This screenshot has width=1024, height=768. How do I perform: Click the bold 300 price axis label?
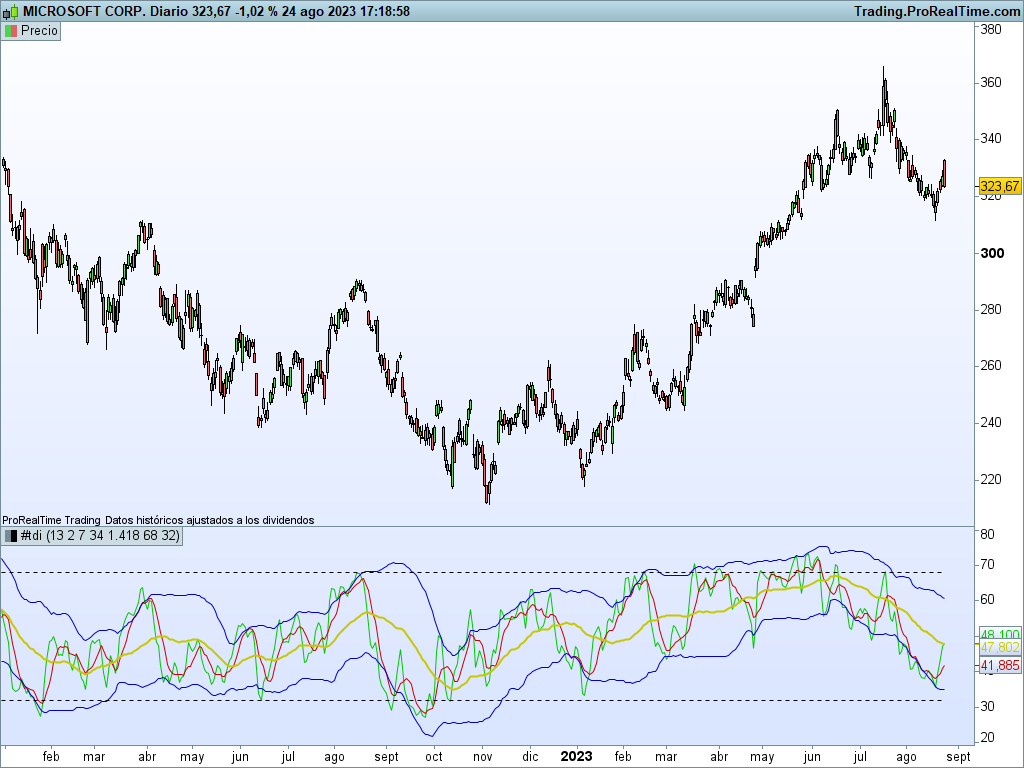coord(993,253)
